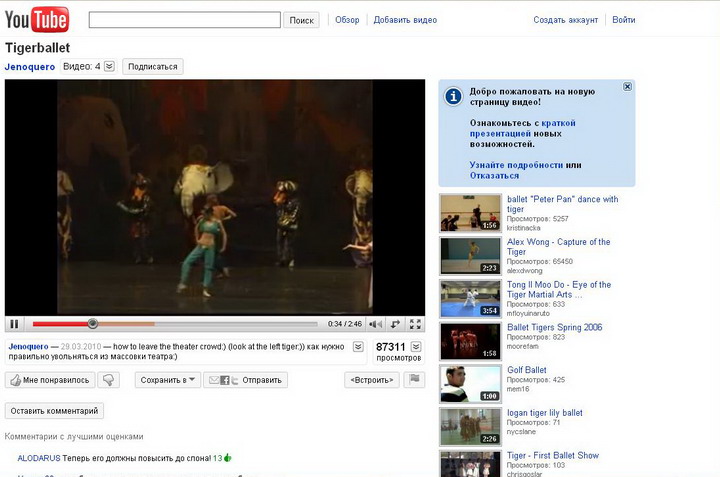The image size is (720, 477).
Task: Pause the video playback
Action: pos(14,324)
